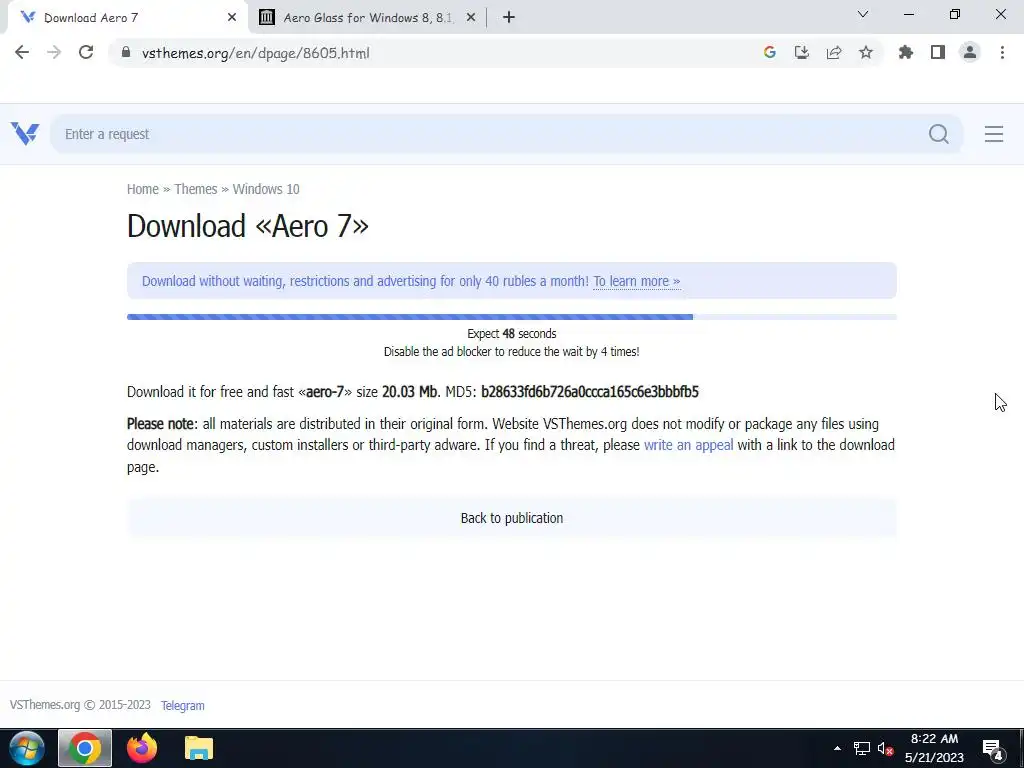1024x768 pixels.
Task: Bookmark this page with the star icon
Action: click(x=865, y=52)
